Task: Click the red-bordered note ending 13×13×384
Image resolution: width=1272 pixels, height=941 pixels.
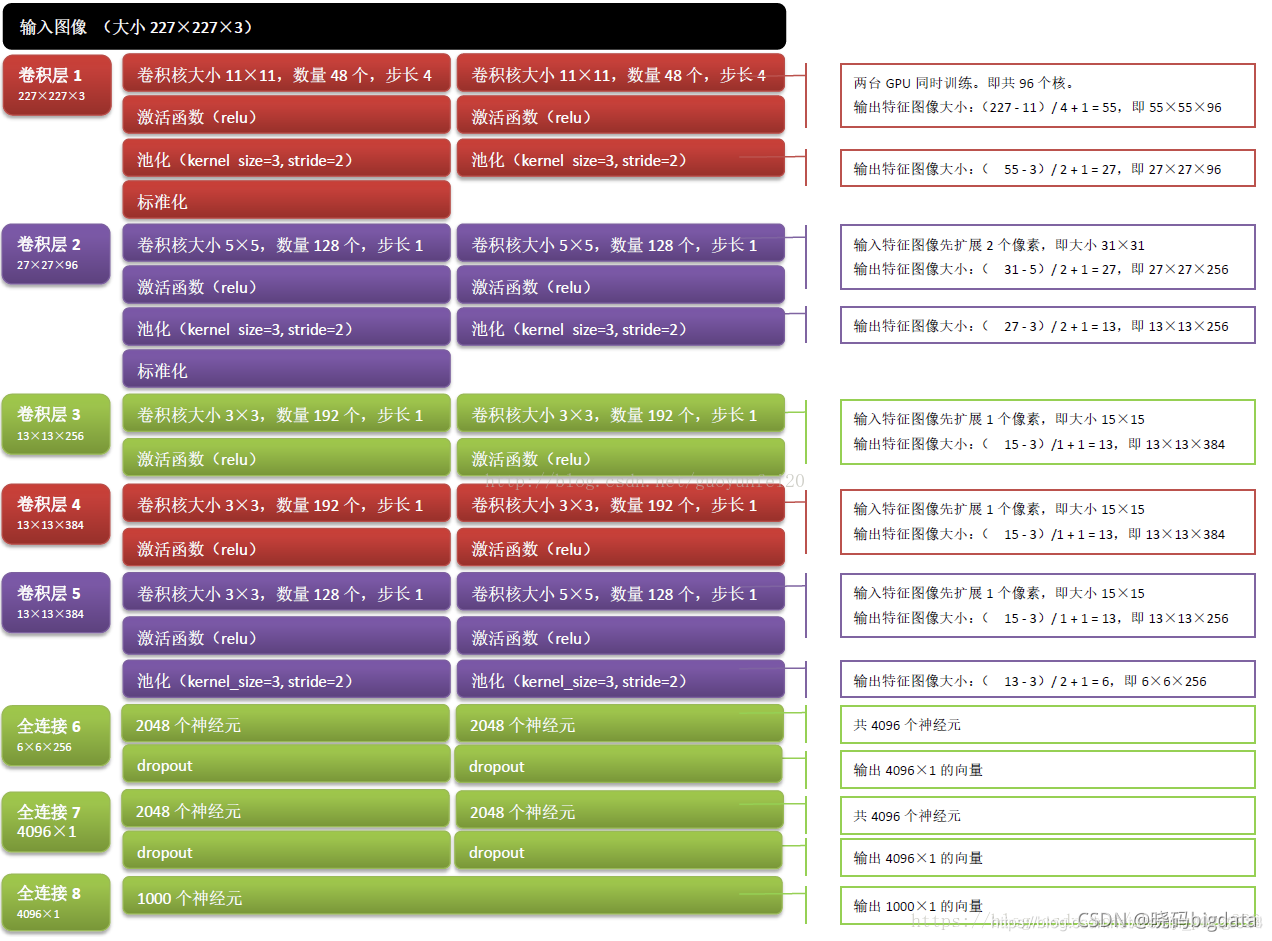Action: click(1047, 522)
